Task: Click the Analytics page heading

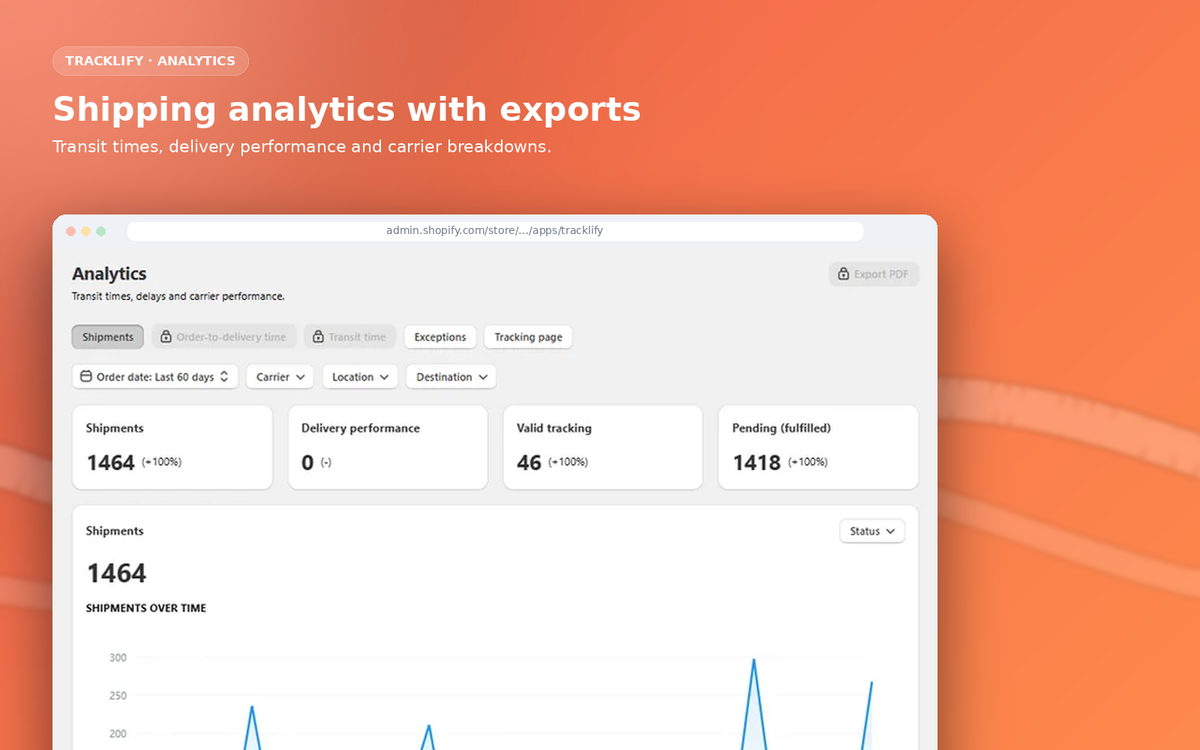Action: 109,274
